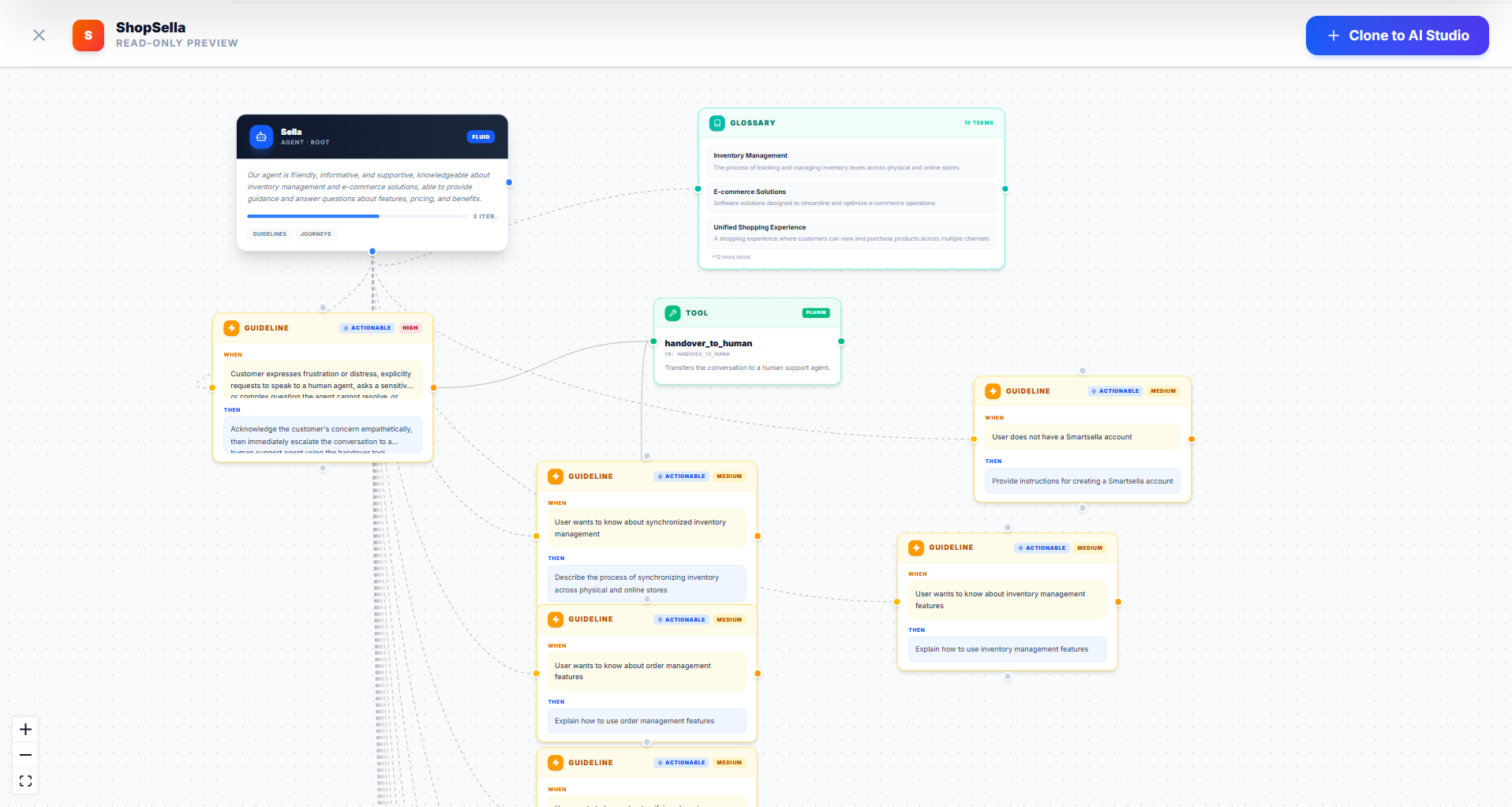Click lightning icon of order management guideline
The height and width of the screenshot is (807, 1512).
point(556,620)
